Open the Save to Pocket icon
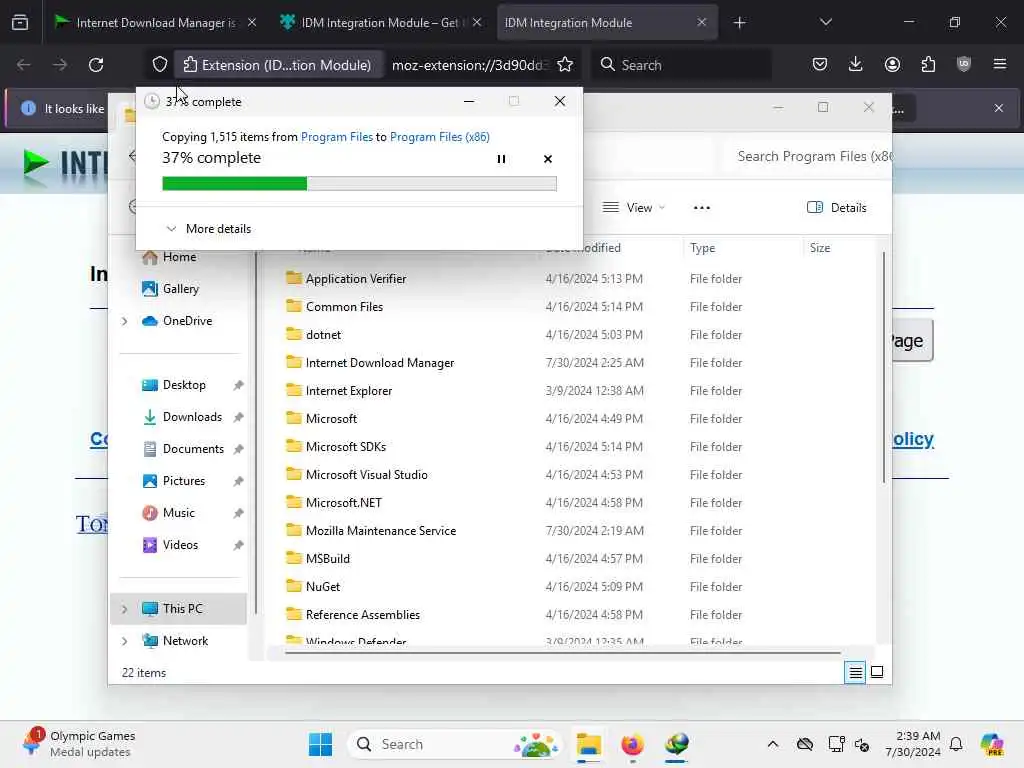The height and width of the screenshot is (768, 1024). (820, 65)
